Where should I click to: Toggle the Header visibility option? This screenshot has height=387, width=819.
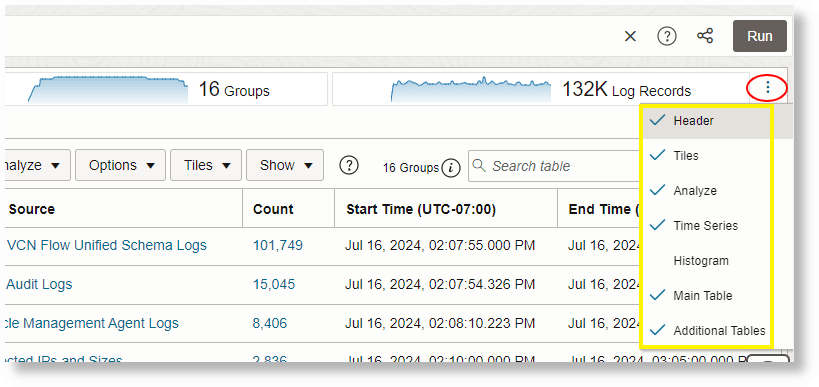pyautogui.click(x=707, y=121)
